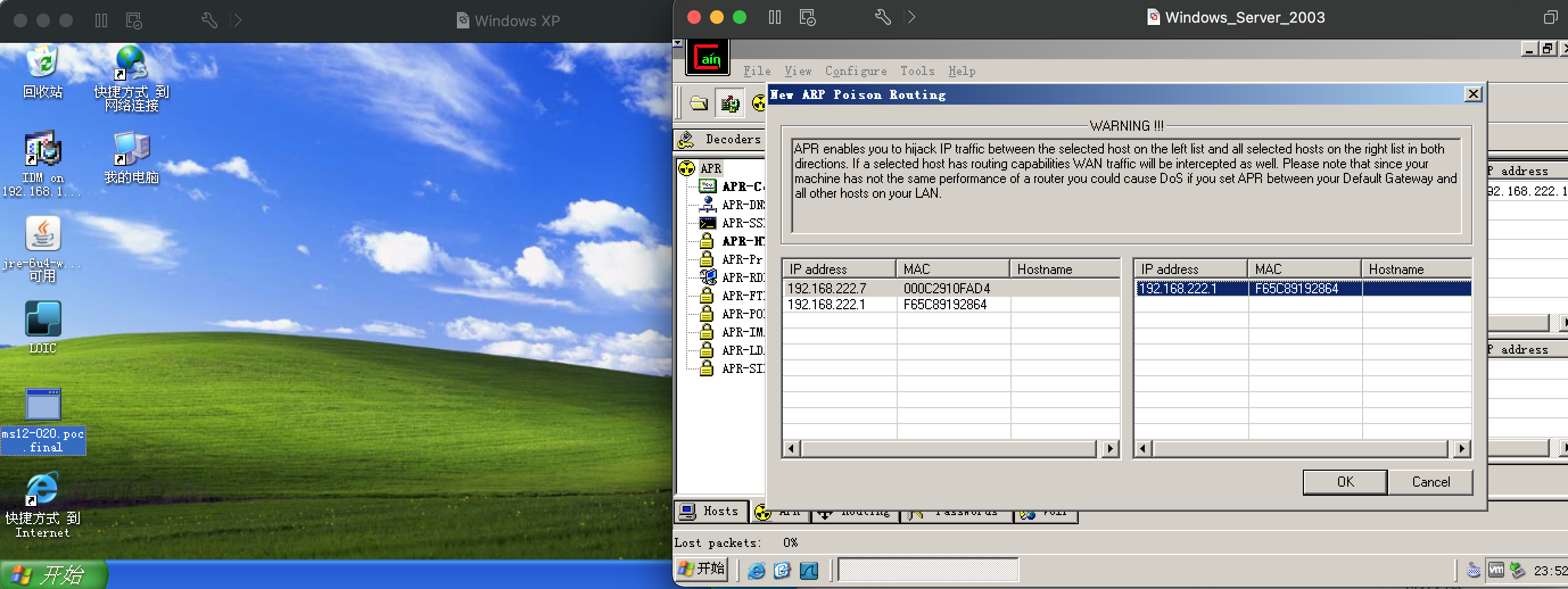Click the snapshot icon in Windows XP VM titlebar

134,20
